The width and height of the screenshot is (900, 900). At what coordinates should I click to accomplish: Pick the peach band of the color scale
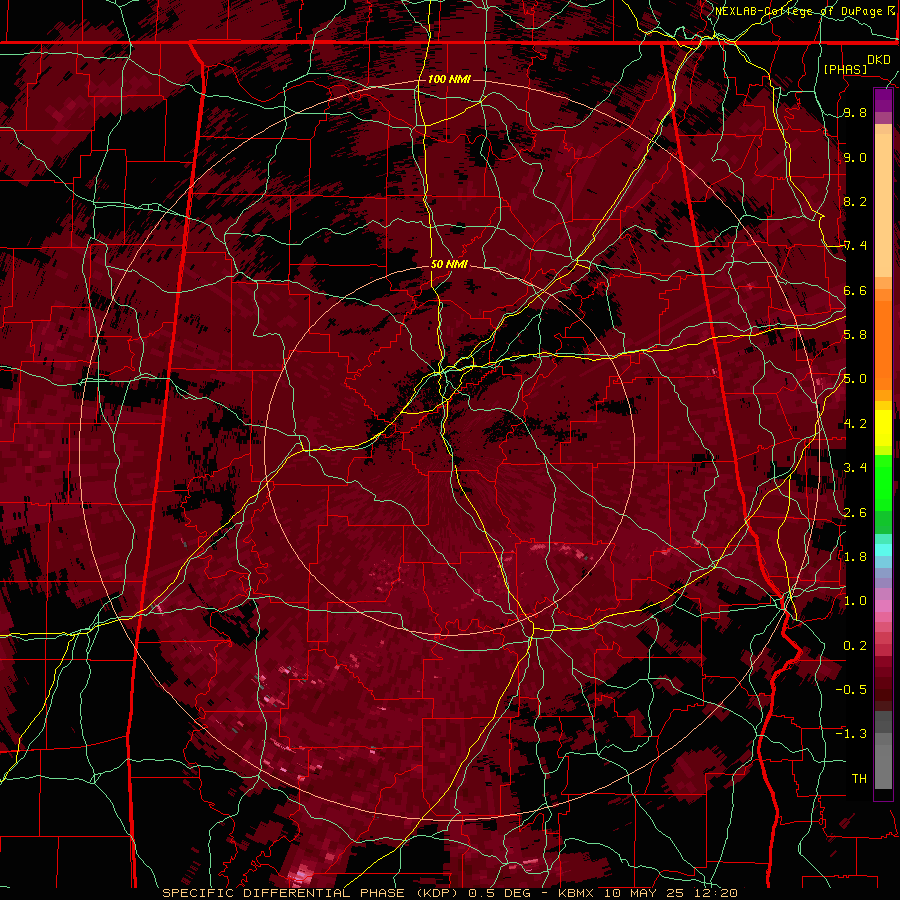pos(883,201)
